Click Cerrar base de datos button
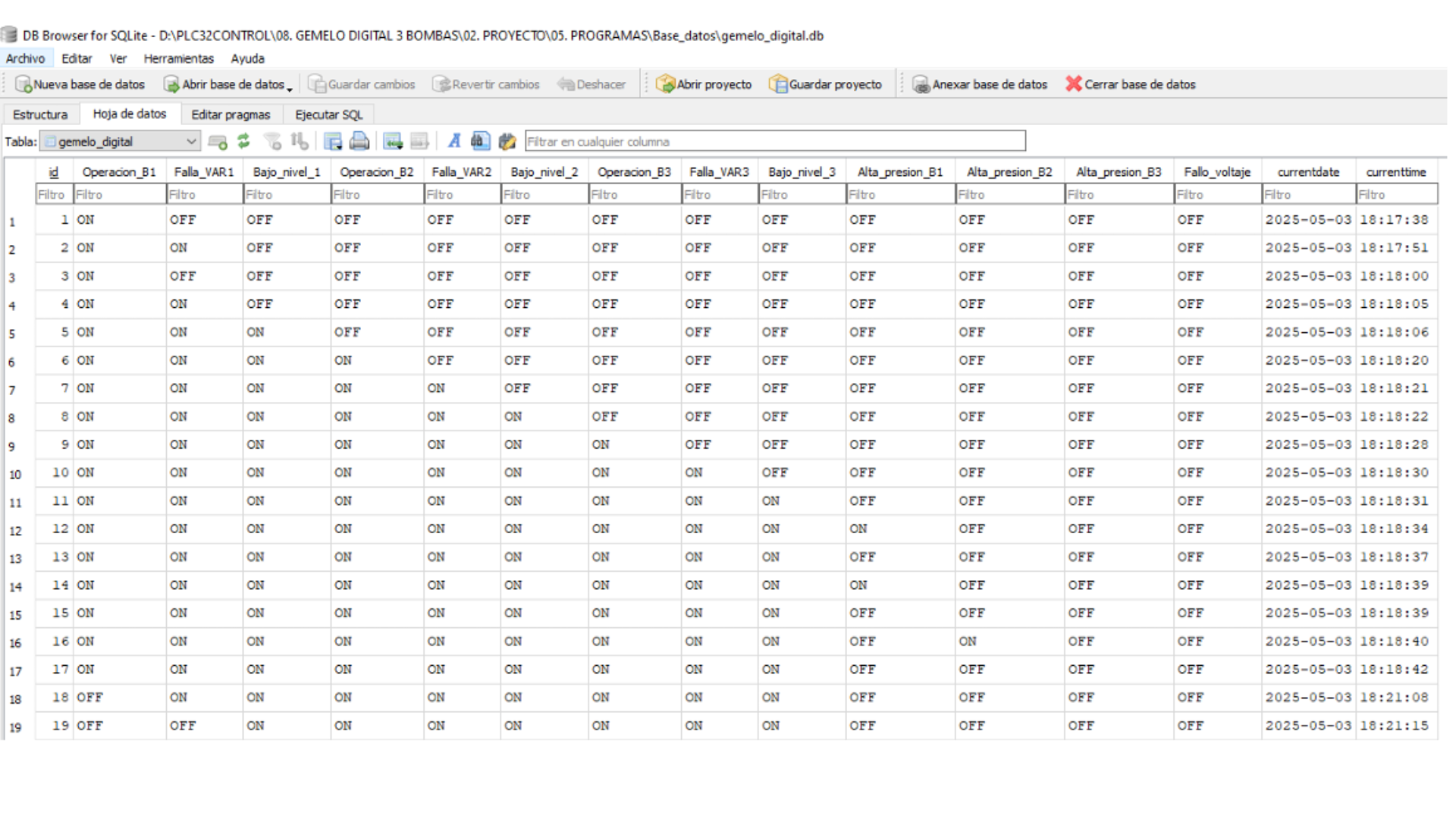This screenshot has width=1456, height=819. tap(1131, 84)
